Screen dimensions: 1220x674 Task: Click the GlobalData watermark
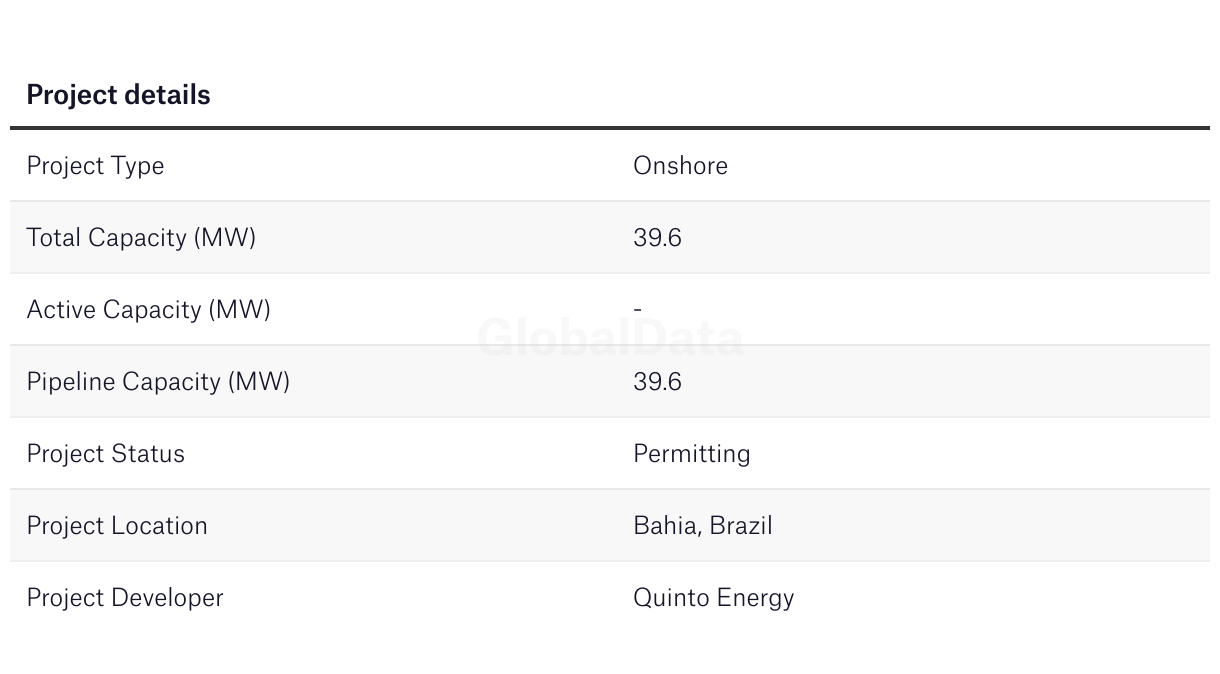click(x=610, y=338)
